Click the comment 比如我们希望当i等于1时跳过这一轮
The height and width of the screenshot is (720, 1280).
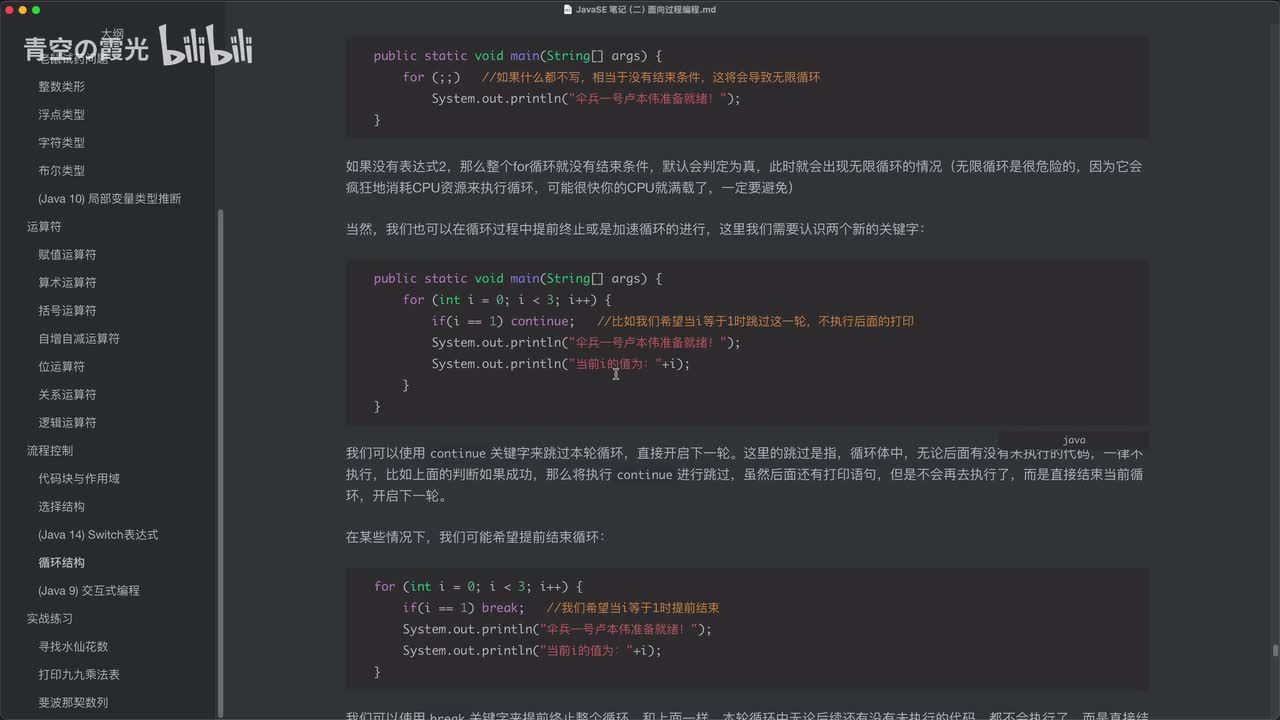pyautogui.click(x=755, y=321)
